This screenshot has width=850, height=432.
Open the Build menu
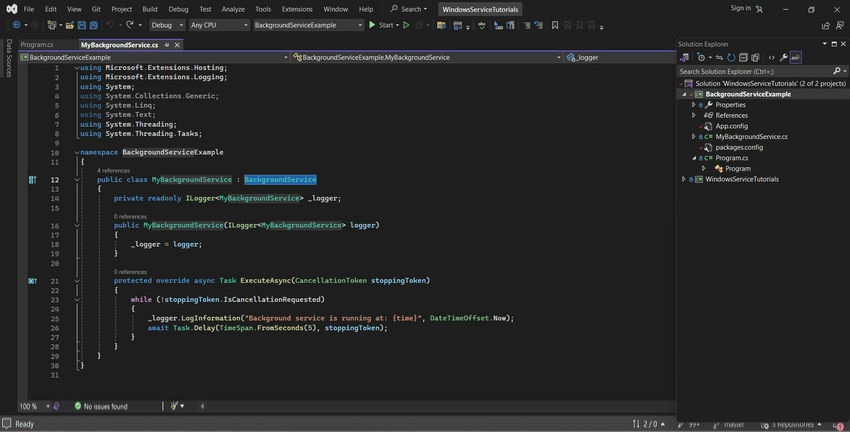(149, 8)
